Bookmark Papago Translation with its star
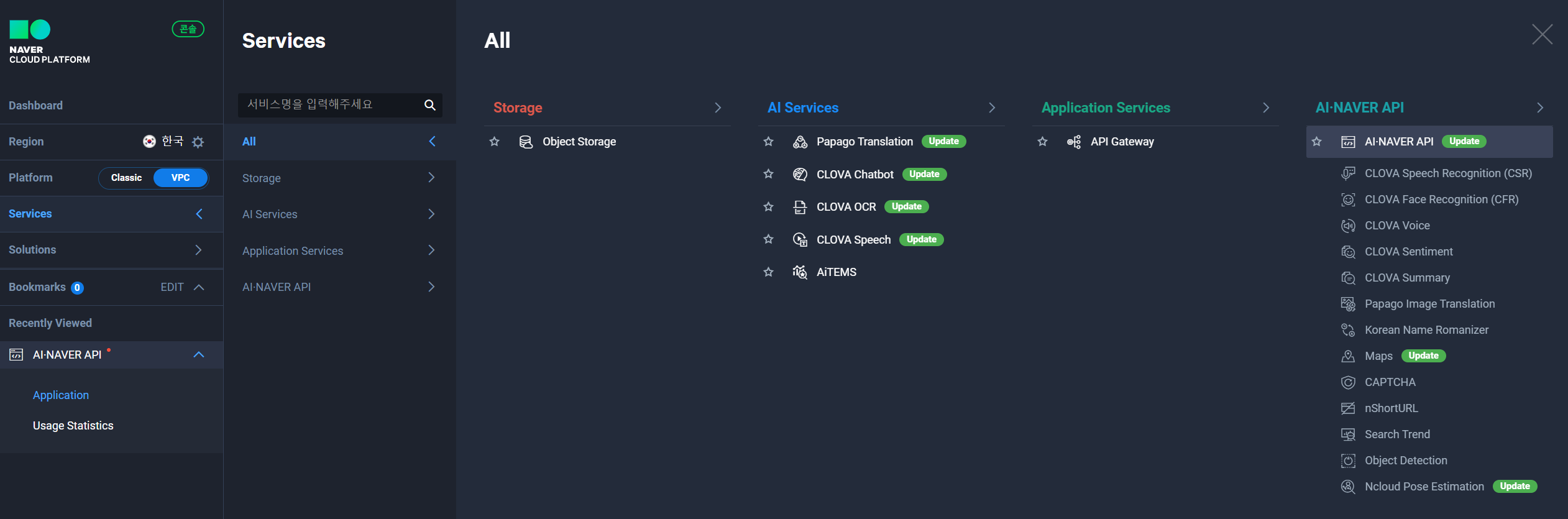This screenshot has height=519, width=1568. point(768,142)
